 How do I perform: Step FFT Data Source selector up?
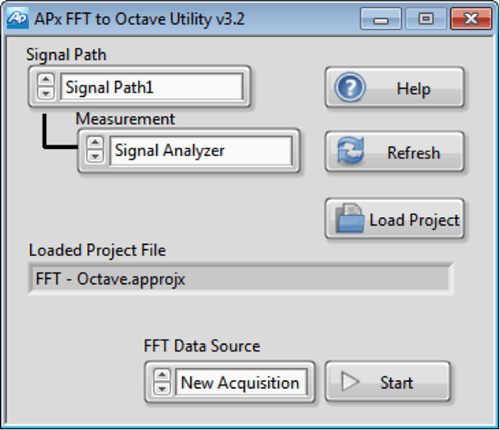coord(162,375)
